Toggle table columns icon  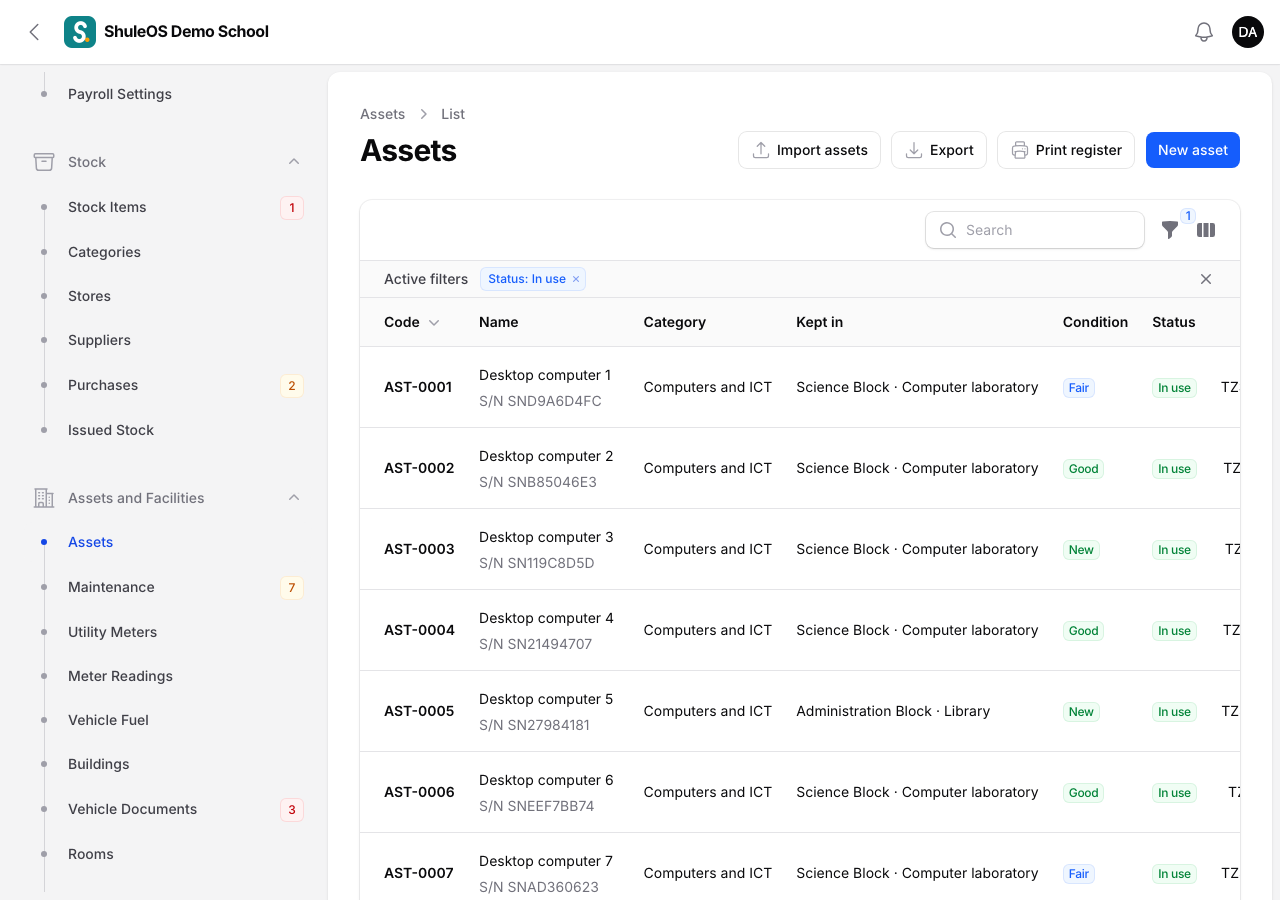click(x=1206, y=230)
